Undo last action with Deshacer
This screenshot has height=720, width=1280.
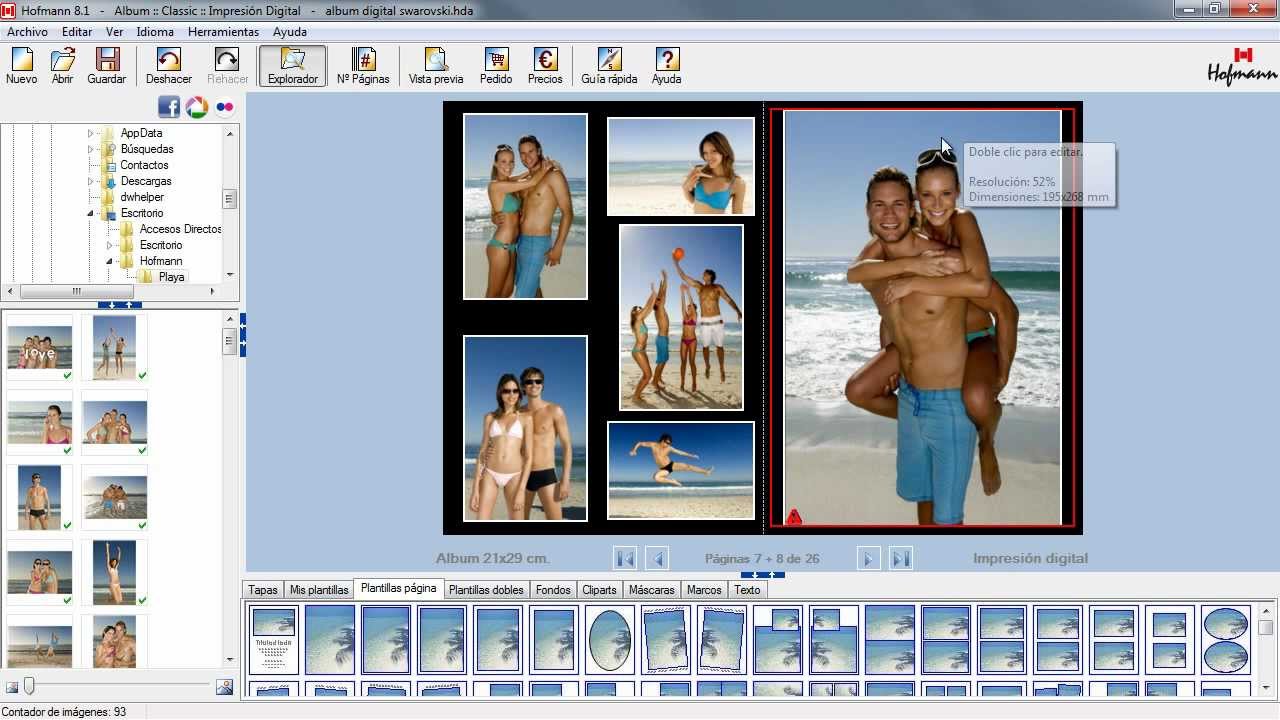click(x=169, y=66)
